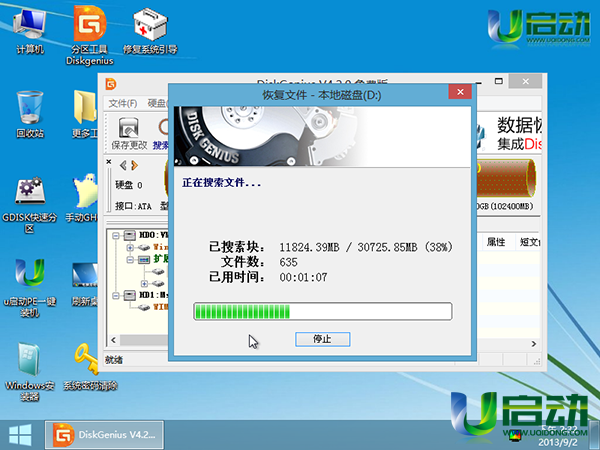Click the green search progress bar
600x450 pixels.
coord(323,311)
